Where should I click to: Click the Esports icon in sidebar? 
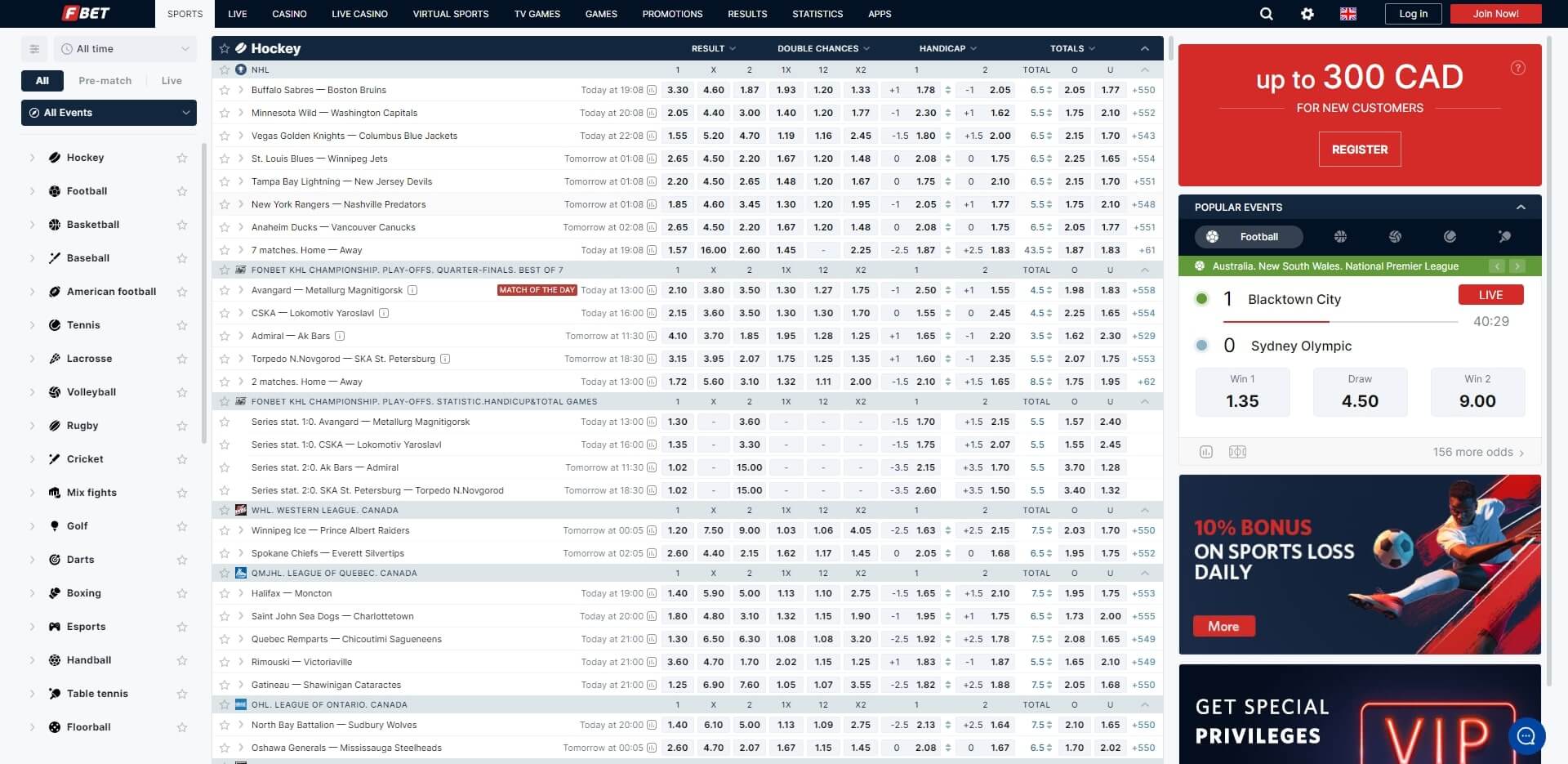point(55,627)
